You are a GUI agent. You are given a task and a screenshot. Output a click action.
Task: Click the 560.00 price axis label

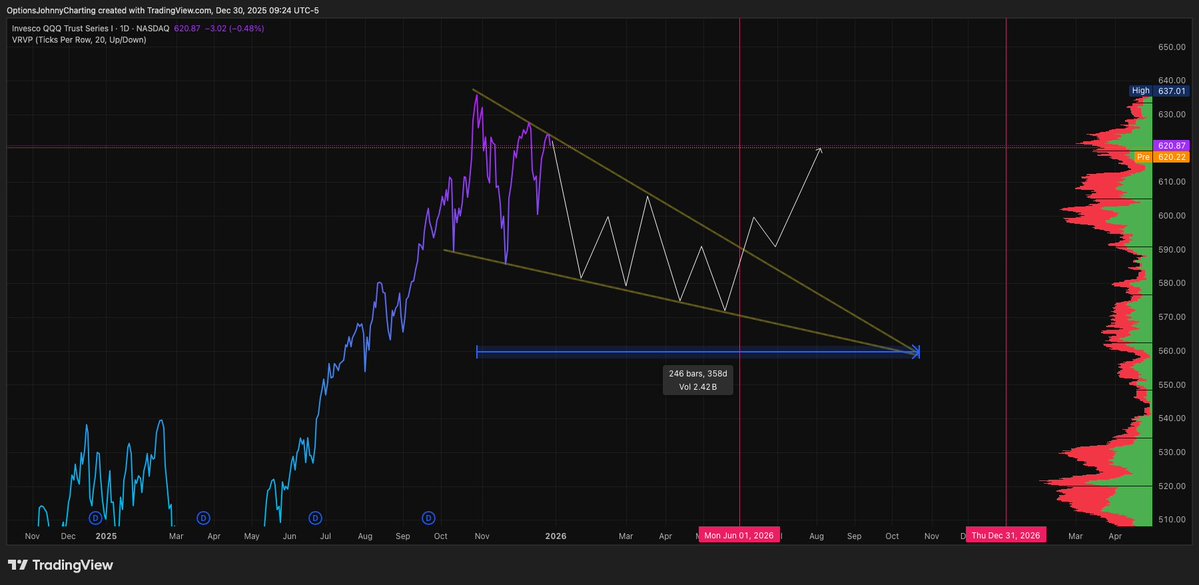pyautogui.click(x=1170, y=351)
